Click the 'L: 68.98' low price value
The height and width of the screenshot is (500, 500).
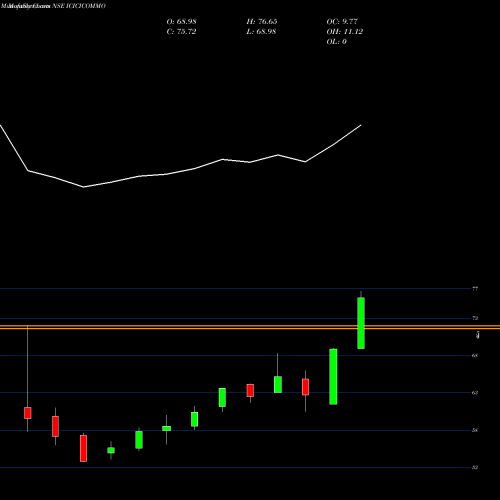coord(261,32)
